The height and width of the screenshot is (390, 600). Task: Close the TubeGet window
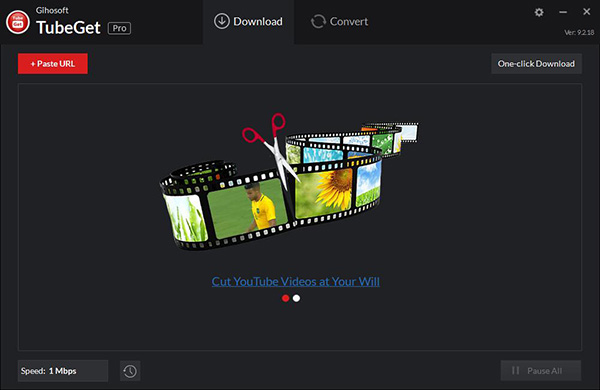pos(587,12)
